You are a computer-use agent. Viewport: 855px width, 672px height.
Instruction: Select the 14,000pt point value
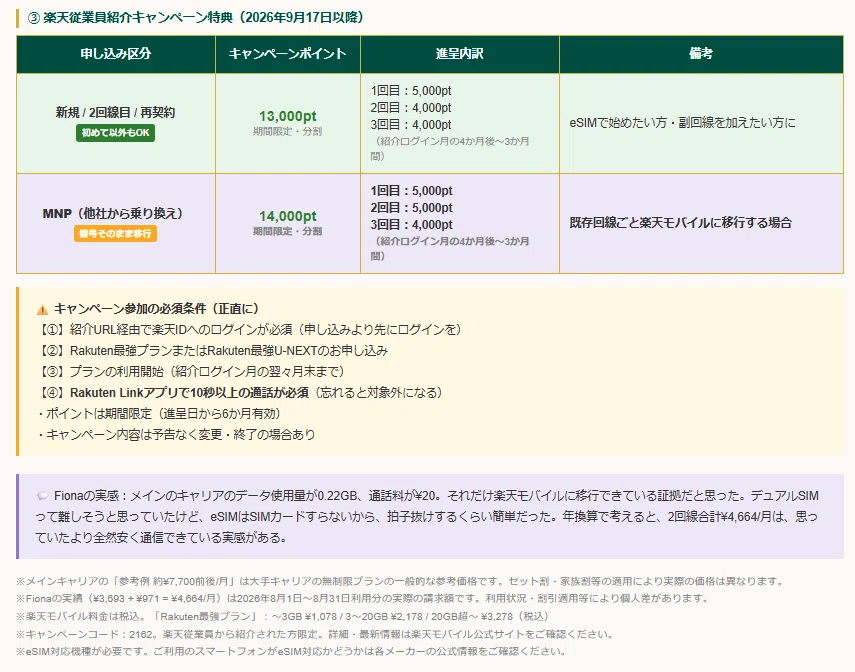[x=288, y=216]
